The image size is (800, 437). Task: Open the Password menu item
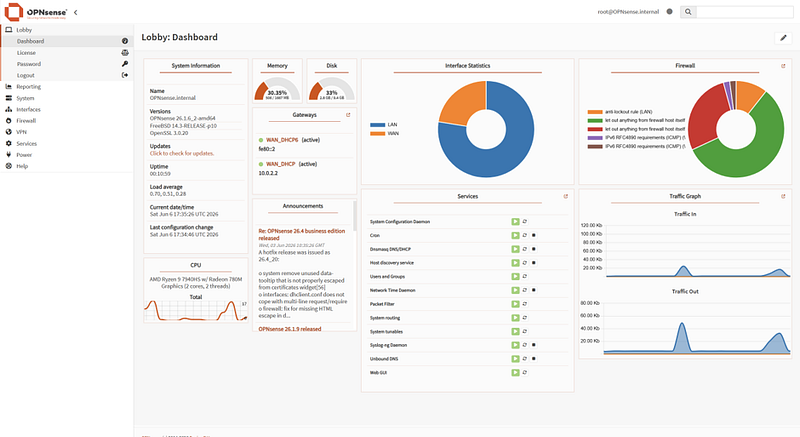[67, 64]
